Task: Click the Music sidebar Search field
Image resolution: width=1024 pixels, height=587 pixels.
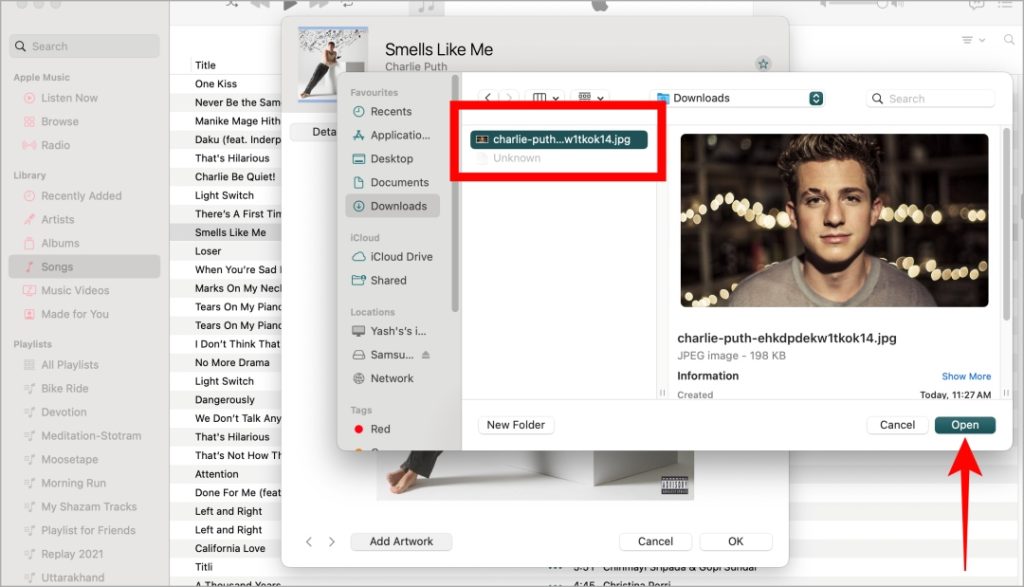Action: tap(84, 46)
